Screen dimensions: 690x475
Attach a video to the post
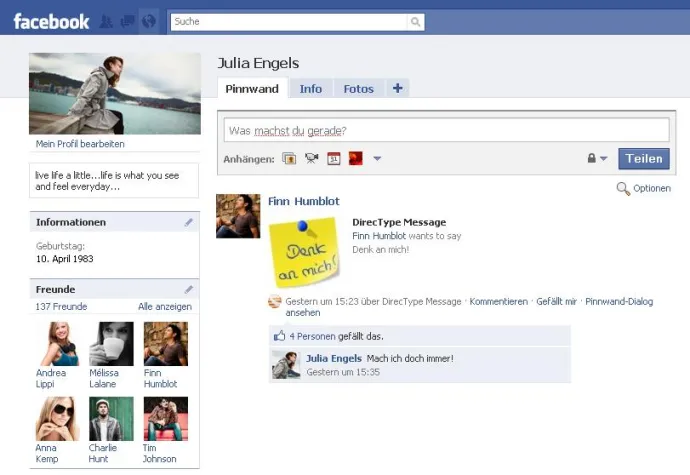[311, 158]
